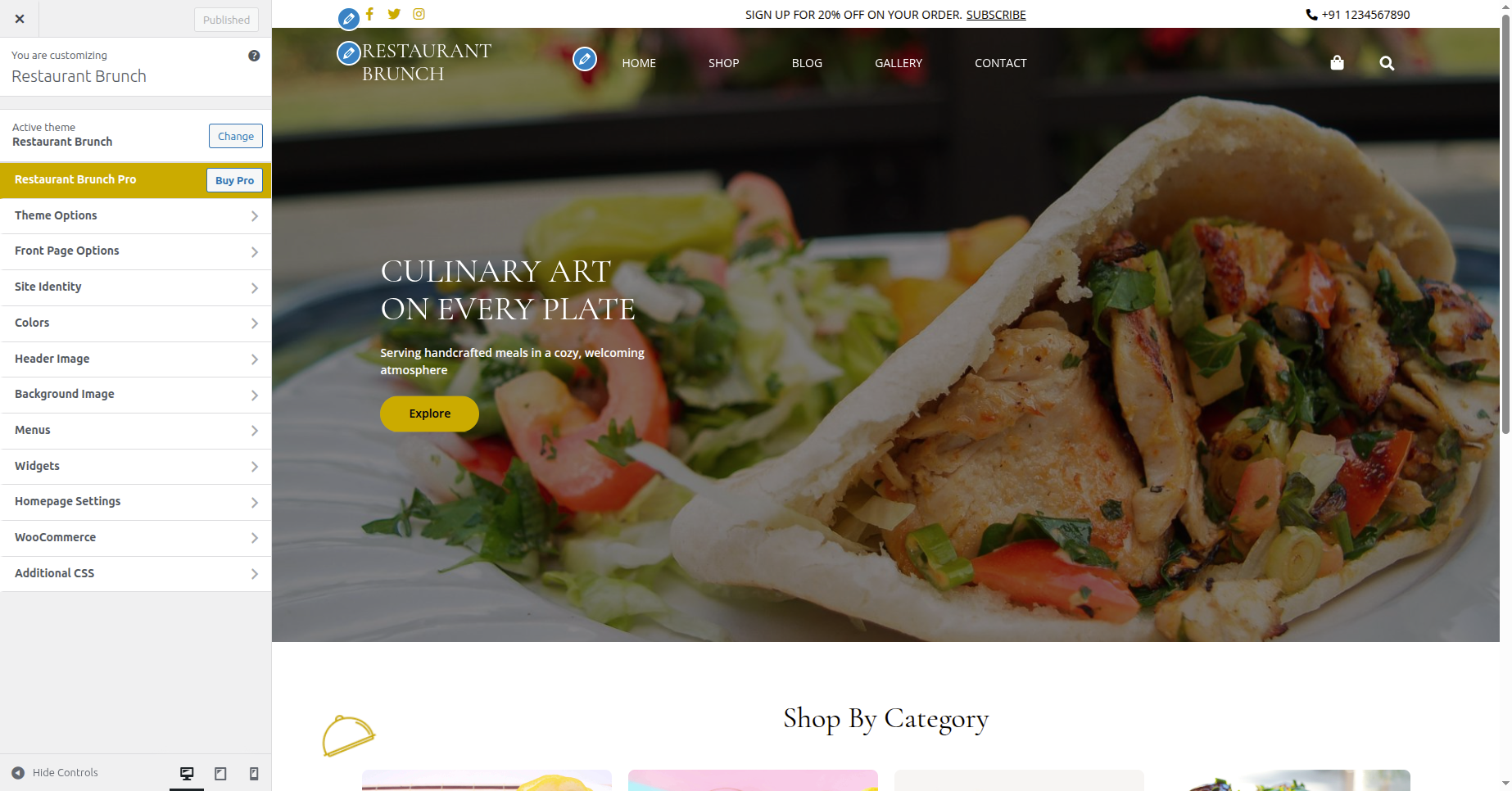
Task: Click the Explore button on hero banner
Action: click(x=429, y=414)
